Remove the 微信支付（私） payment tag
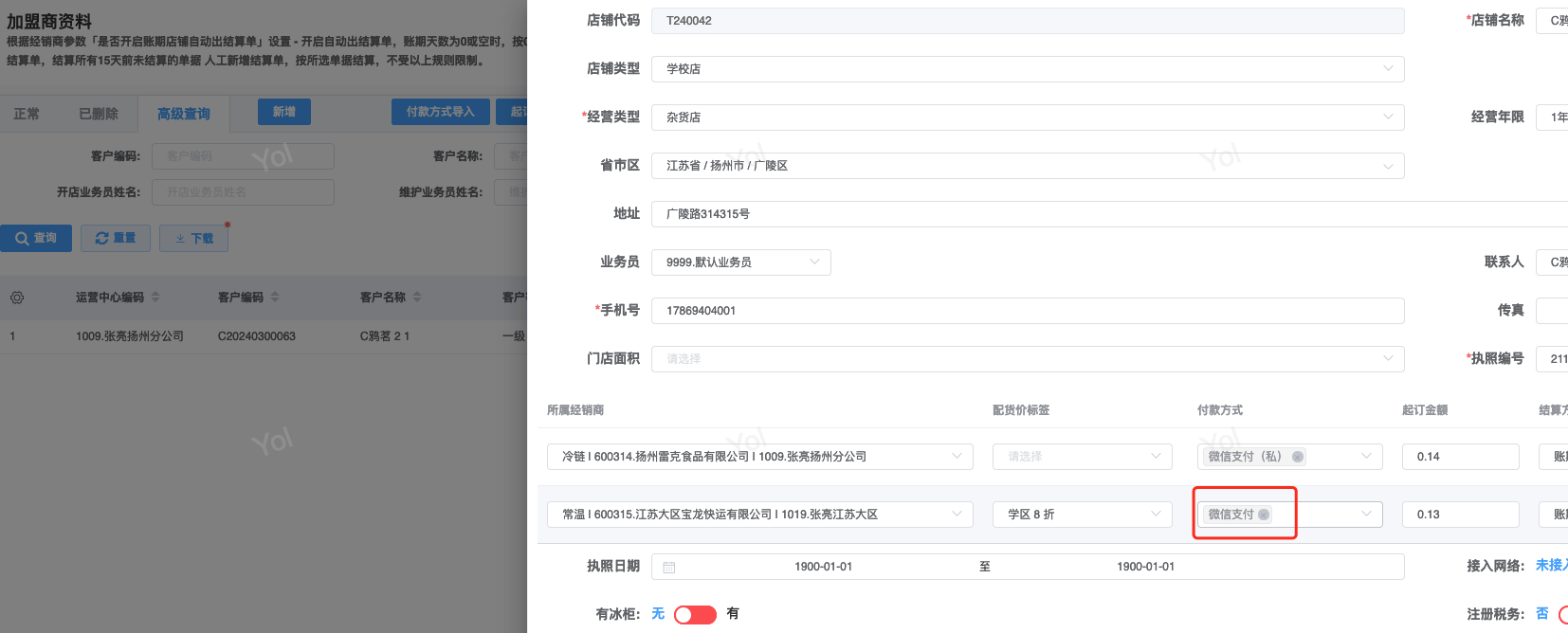 click(1298, 457)
